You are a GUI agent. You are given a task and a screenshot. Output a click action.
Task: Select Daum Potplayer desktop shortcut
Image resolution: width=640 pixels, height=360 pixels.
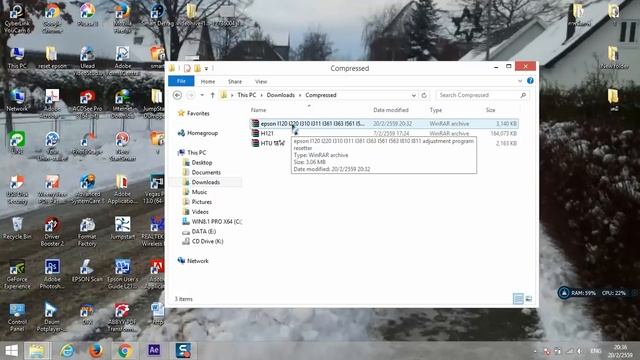[51, 317]
